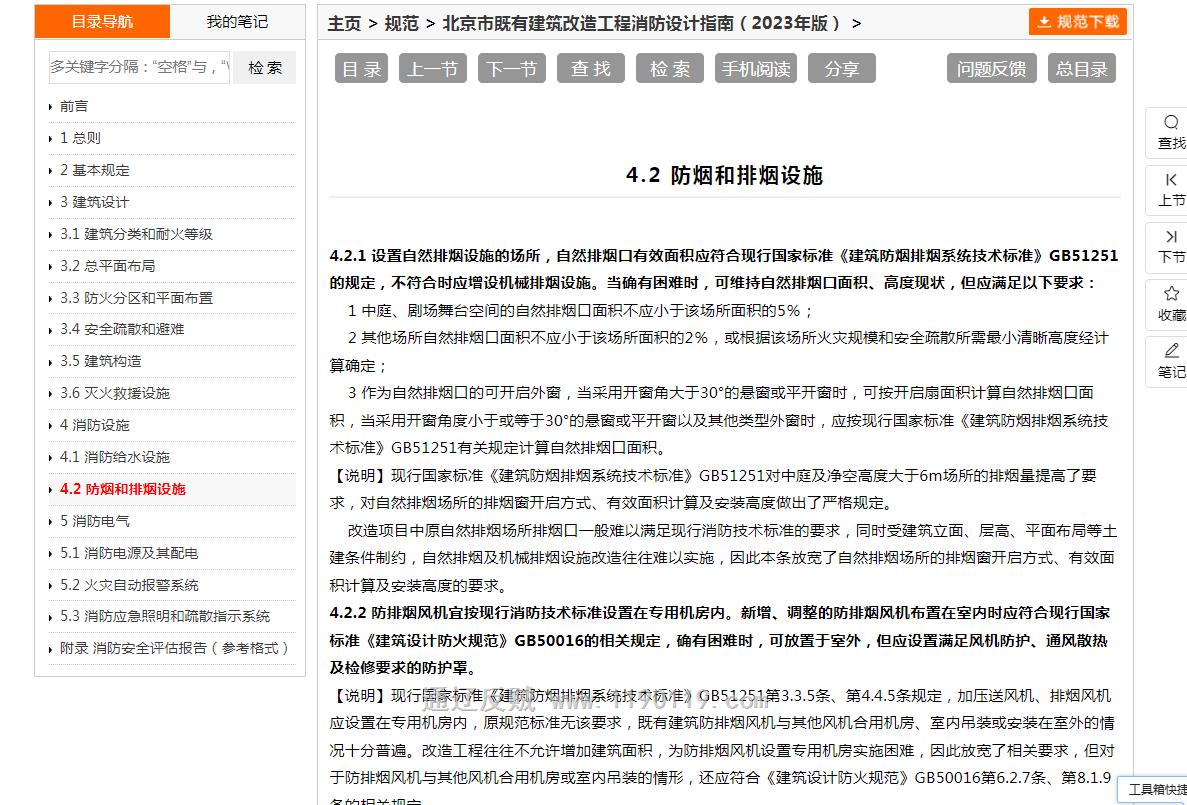The width and height of the screenshot is (1187, 805).
Task: Click the orange 规范下载 button
Action: point(1077,22)
